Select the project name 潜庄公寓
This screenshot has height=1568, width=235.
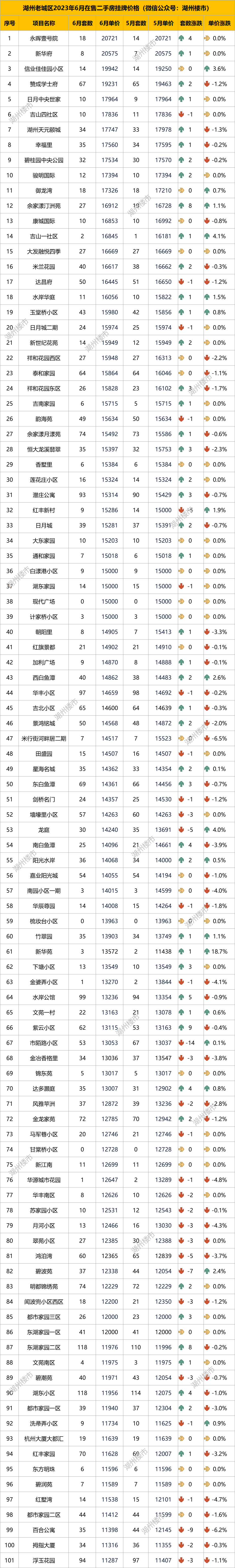[x=44, y=495]
